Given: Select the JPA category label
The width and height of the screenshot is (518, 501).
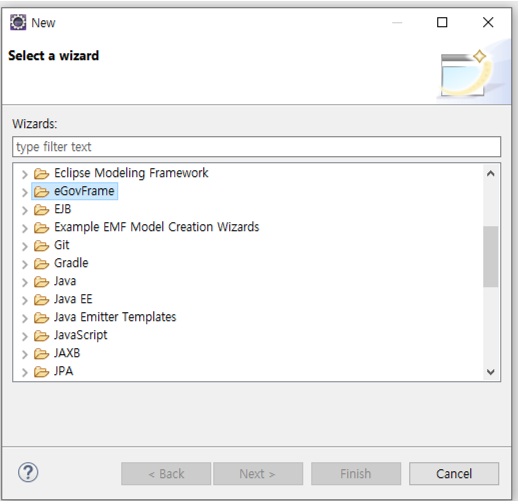Looking at the screenshot, I should point(63,371).
